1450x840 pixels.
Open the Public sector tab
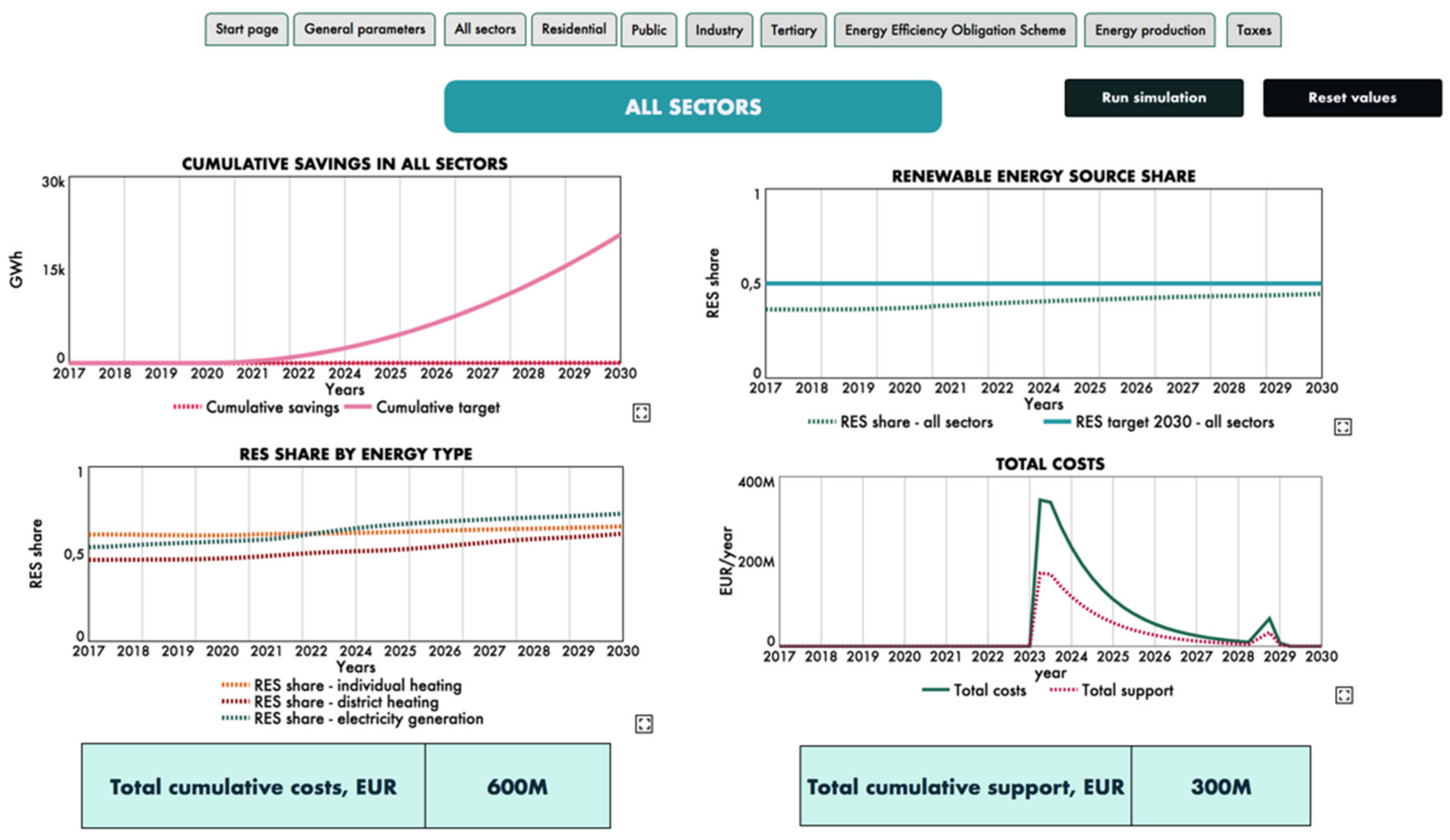point(648,30)
